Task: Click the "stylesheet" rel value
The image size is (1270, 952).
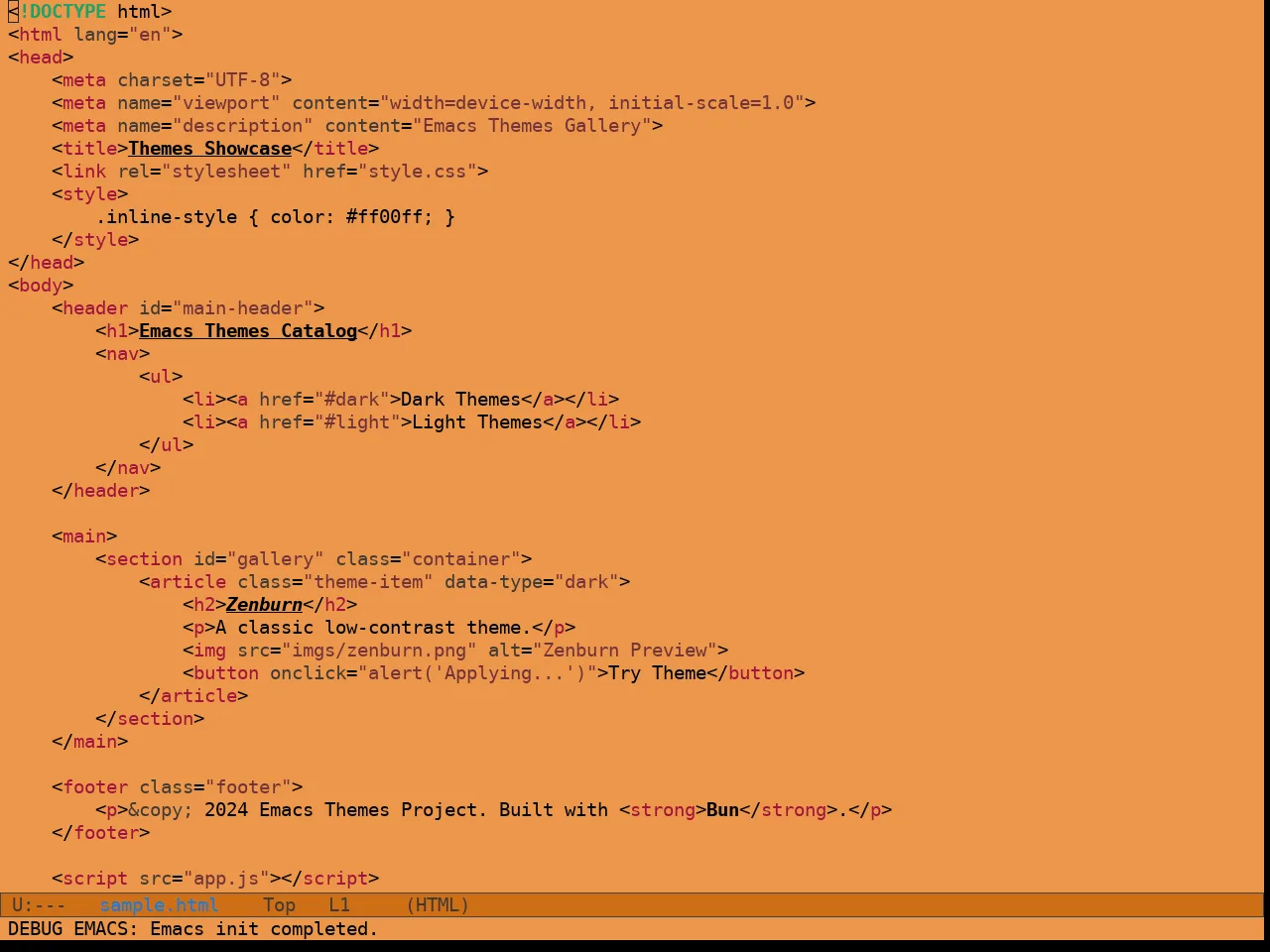Action: tap(226, 172)
